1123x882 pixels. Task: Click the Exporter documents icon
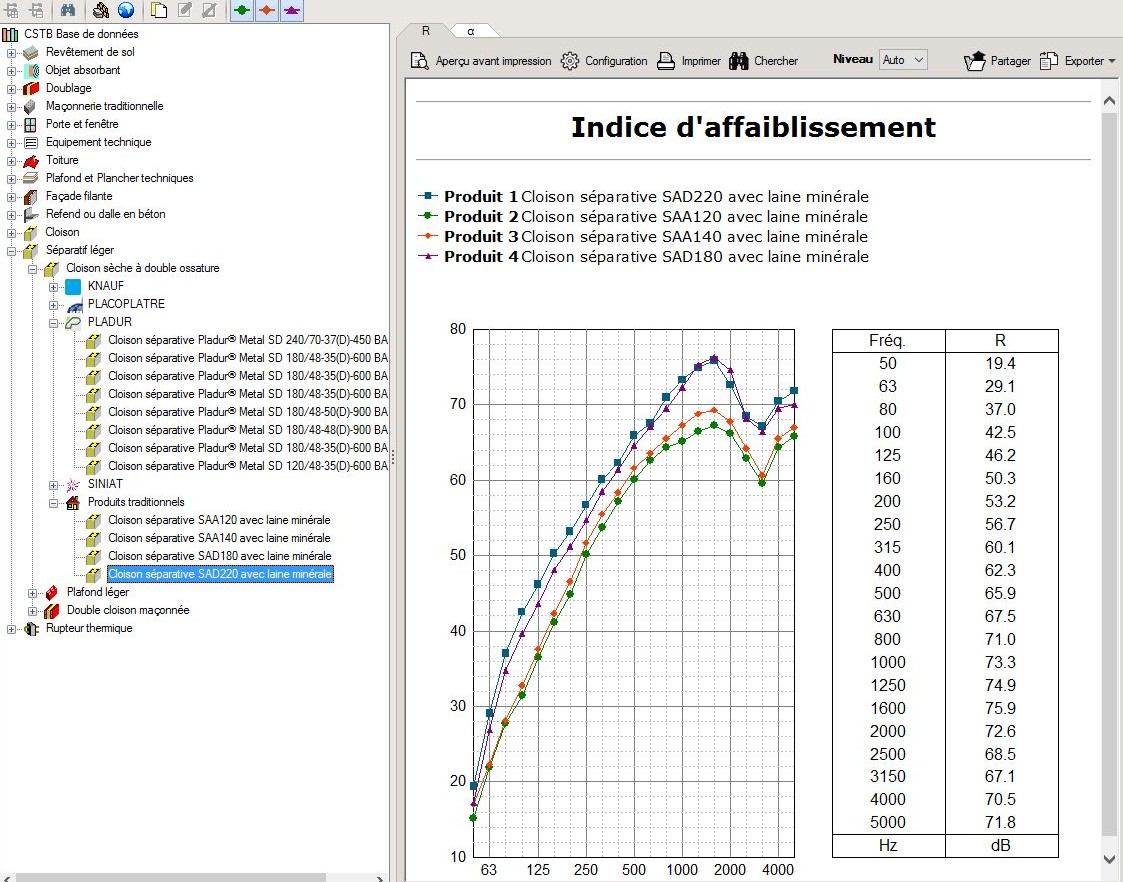1049,61
